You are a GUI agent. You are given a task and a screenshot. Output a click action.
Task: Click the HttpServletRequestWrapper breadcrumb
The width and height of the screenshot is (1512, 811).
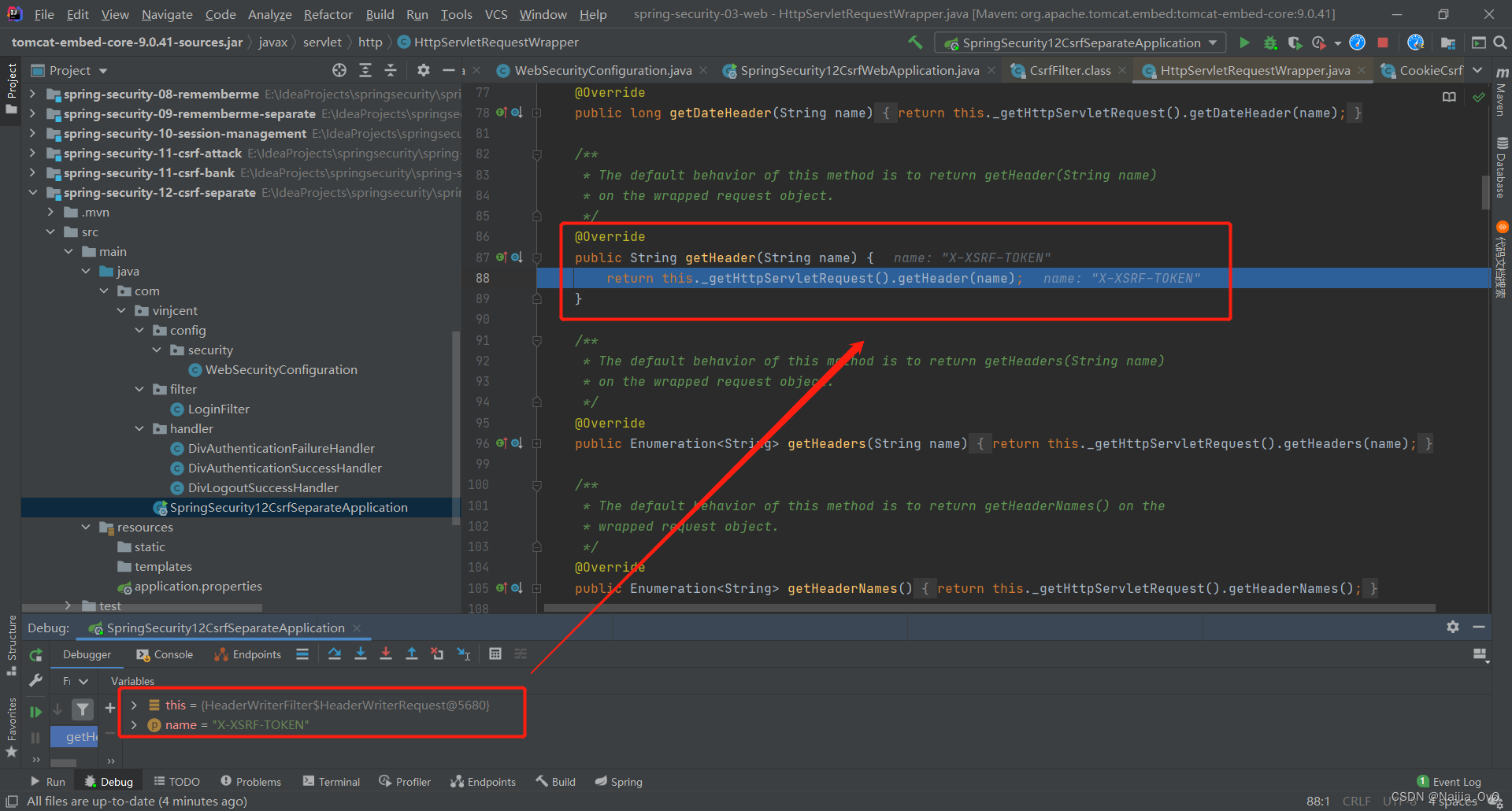pos(488,43)
